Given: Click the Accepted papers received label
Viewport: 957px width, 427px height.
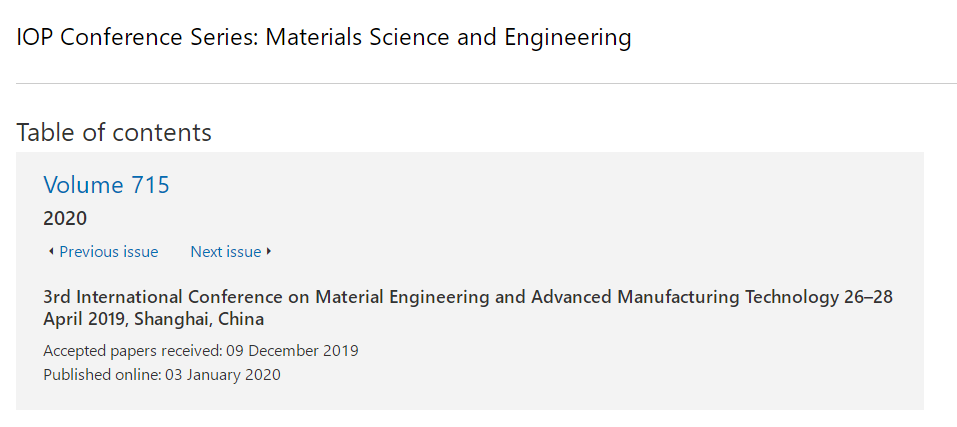Looking at the screenshot, I should (x=133, y=351).
